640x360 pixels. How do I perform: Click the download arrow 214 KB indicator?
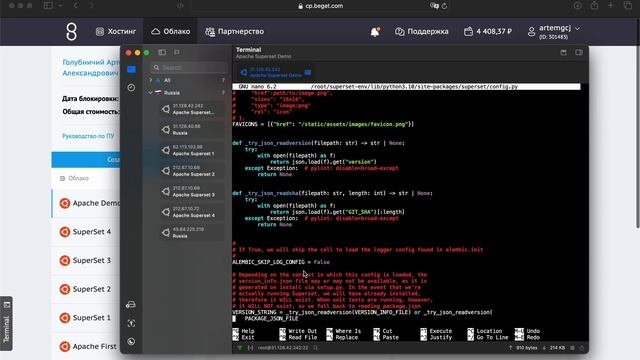(553, 348)
